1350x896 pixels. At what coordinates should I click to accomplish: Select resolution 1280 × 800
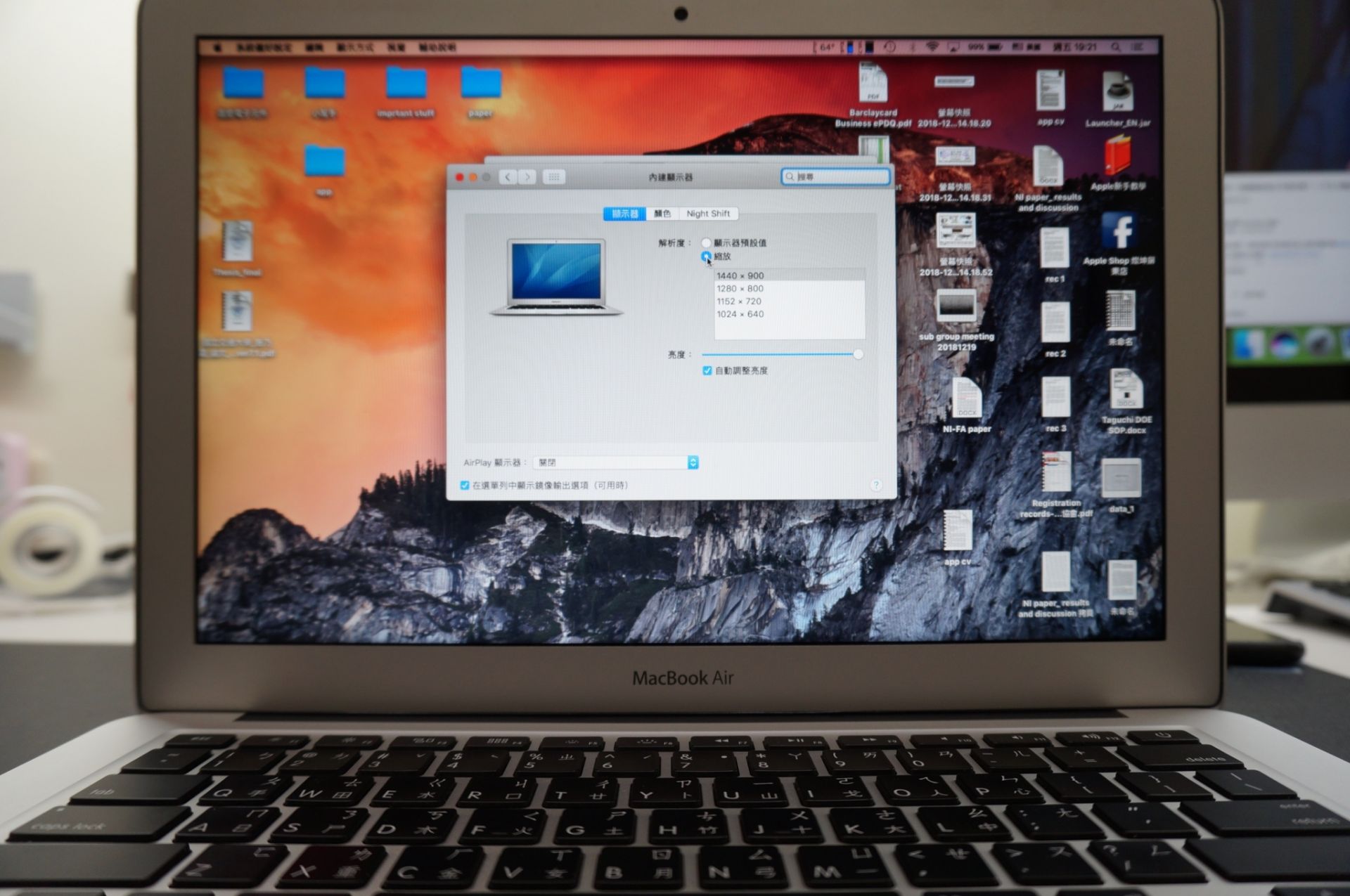click(790, 288)
